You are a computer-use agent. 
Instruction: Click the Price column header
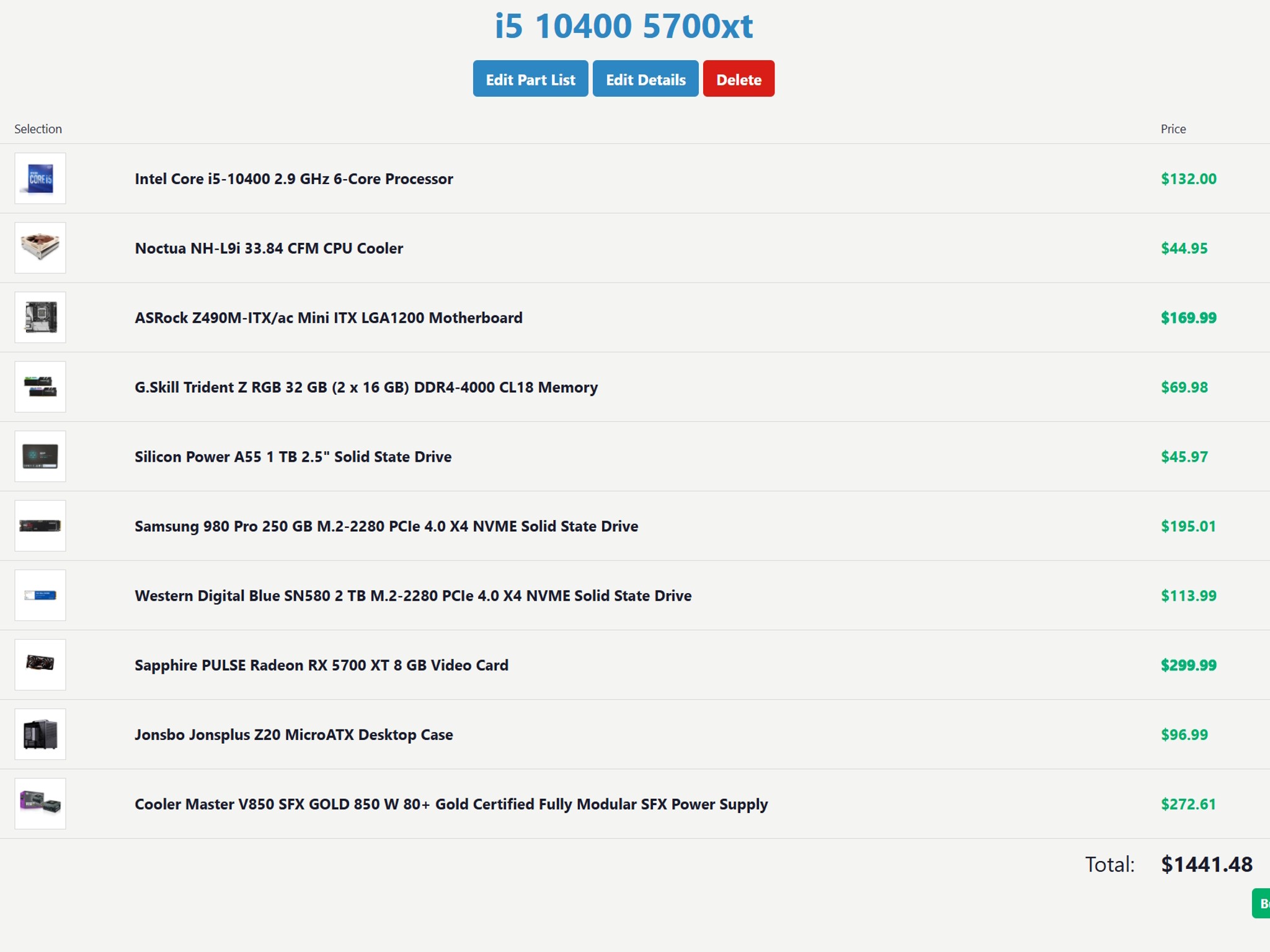click(x=1173, y=129)
